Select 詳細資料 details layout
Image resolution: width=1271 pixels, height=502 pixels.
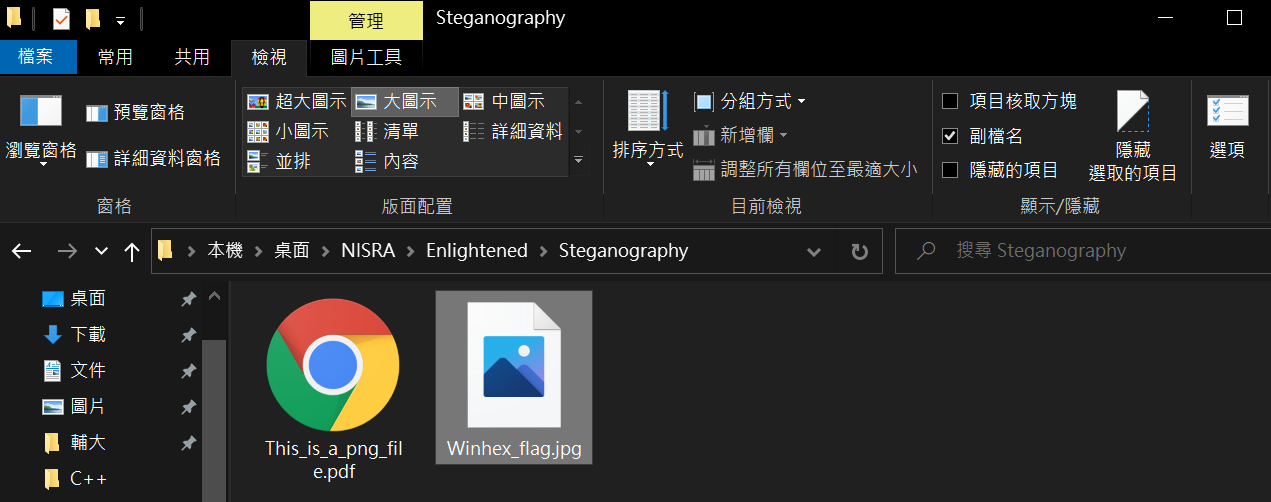pos(513,131)
